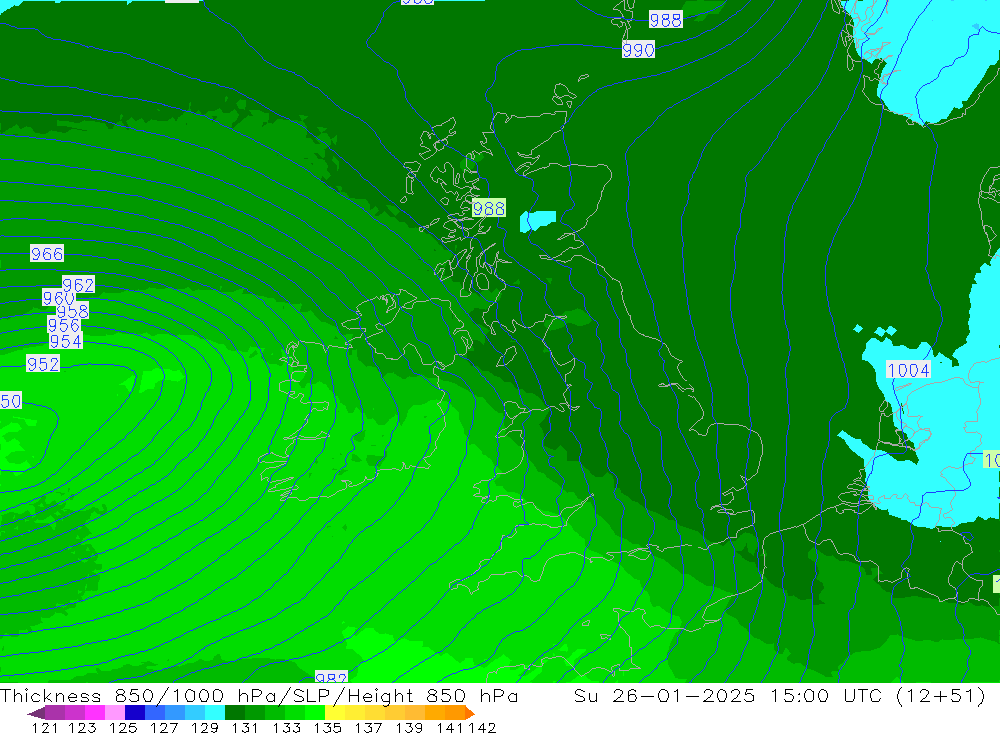Click the cyan legend swatch before 131
The image size is (1000, 733).
pyautogui.click(x=215, y=713)
